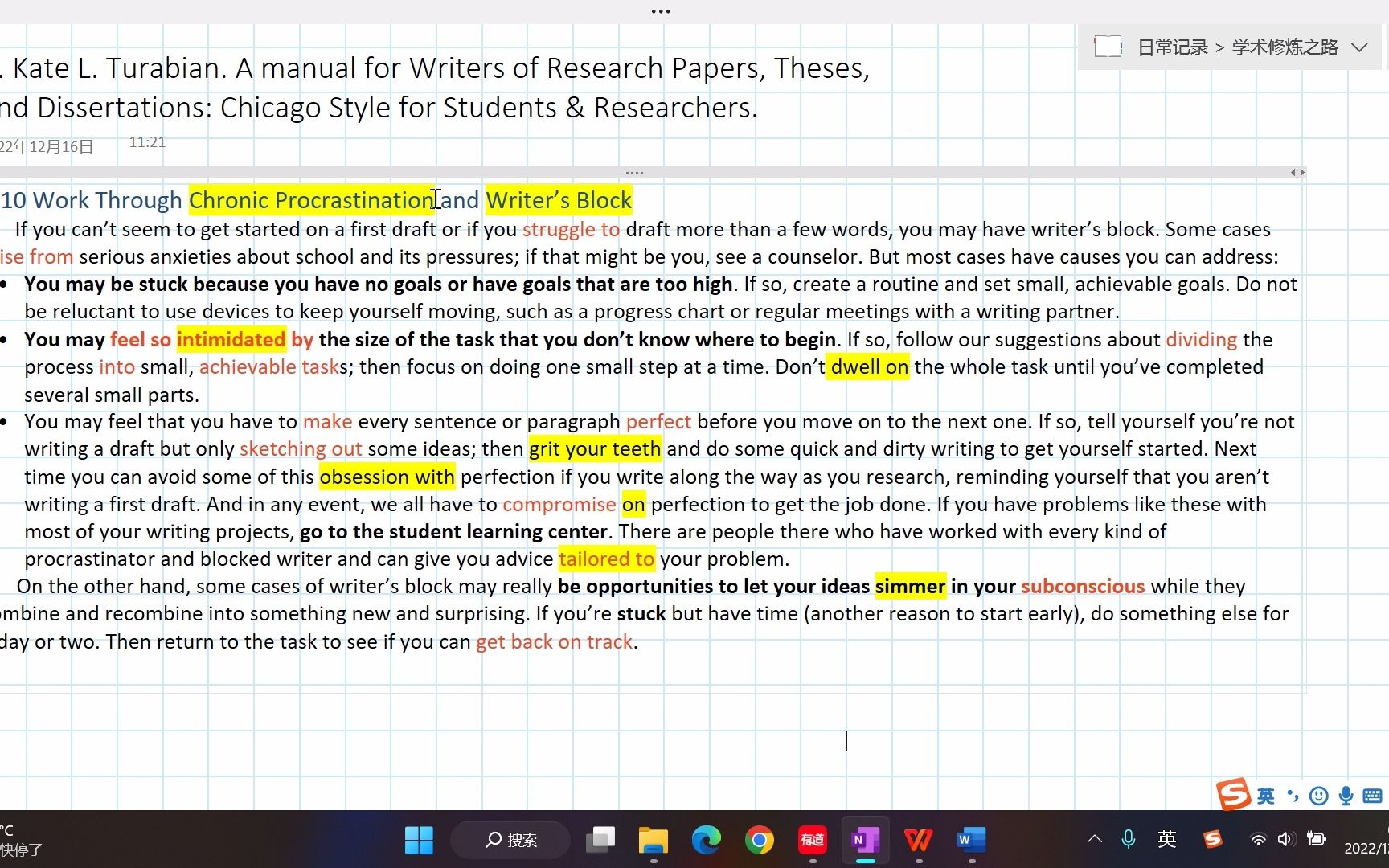Toggle Sogou 英 language mode in floating bar

1266,796
